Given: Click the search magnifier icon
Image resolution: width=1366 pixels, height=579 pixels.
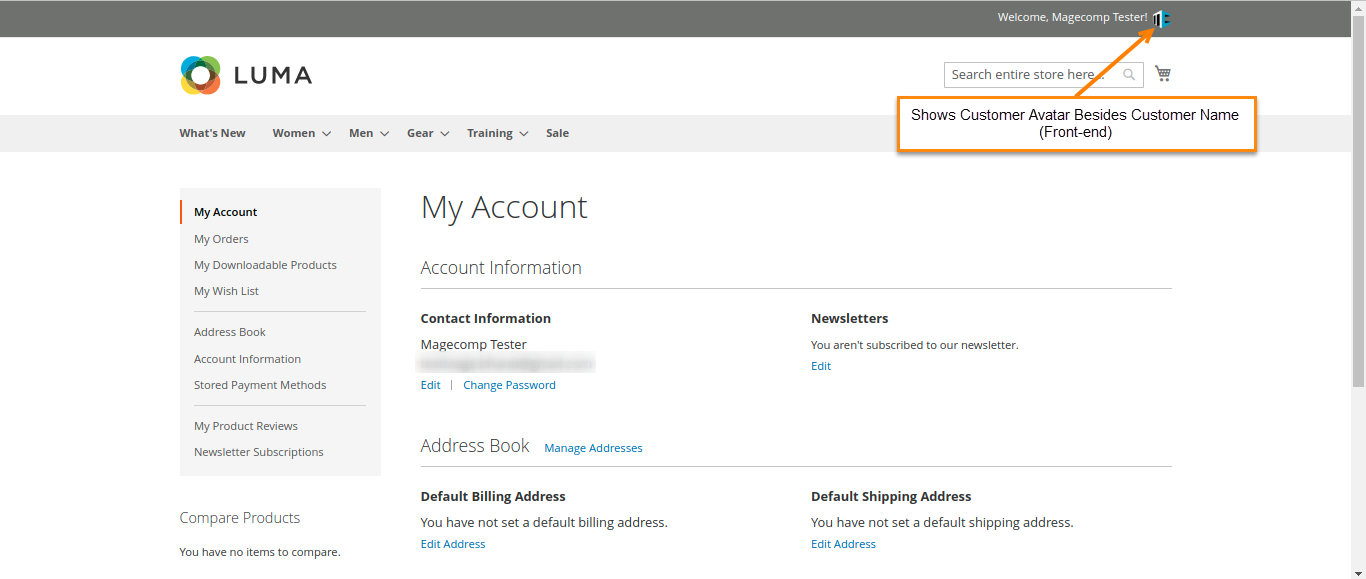Looking at the screenshot, I should (1128, 75).
